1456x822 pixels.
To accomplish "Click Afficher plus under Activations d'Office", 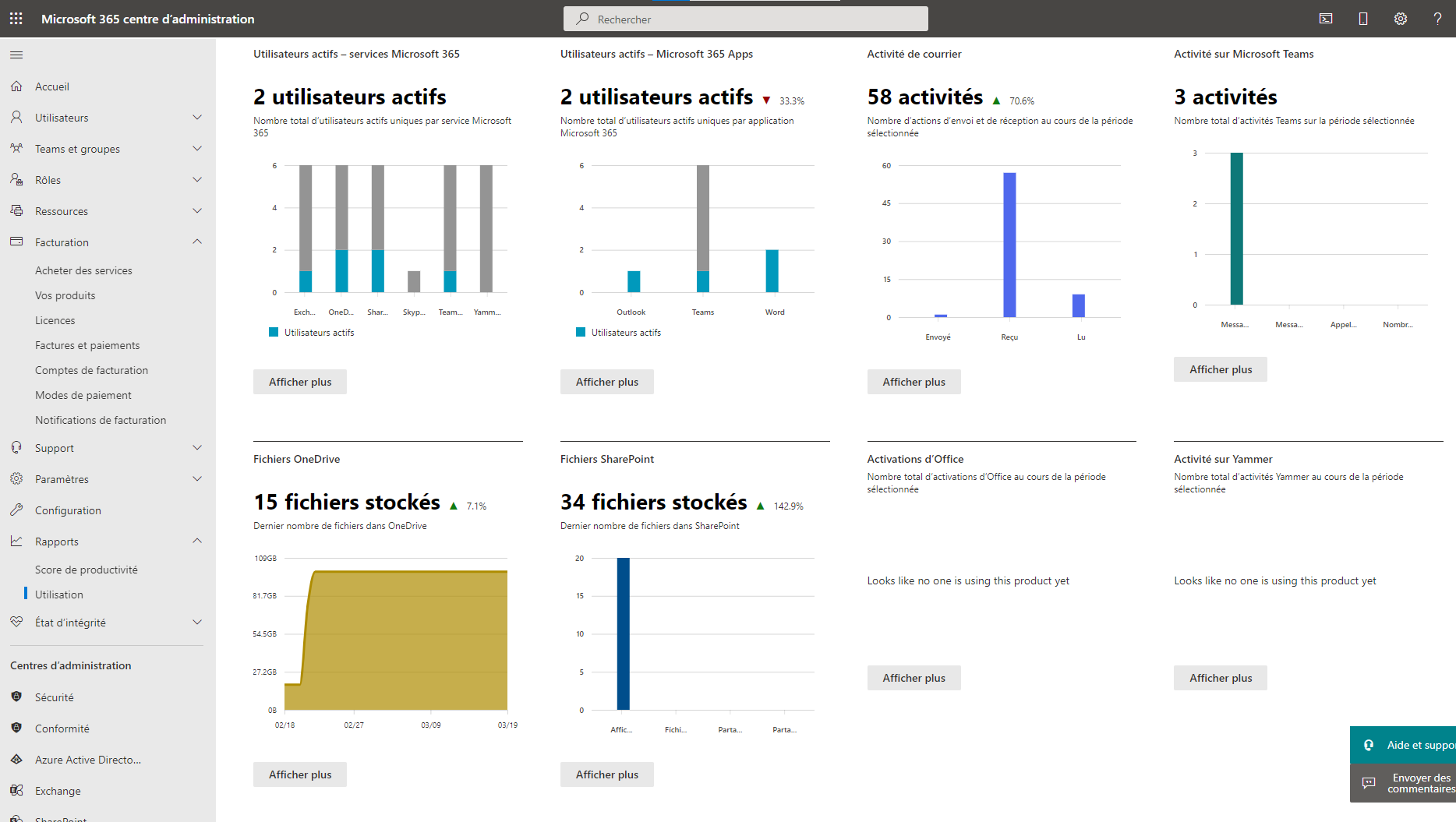I will point(914,678).
